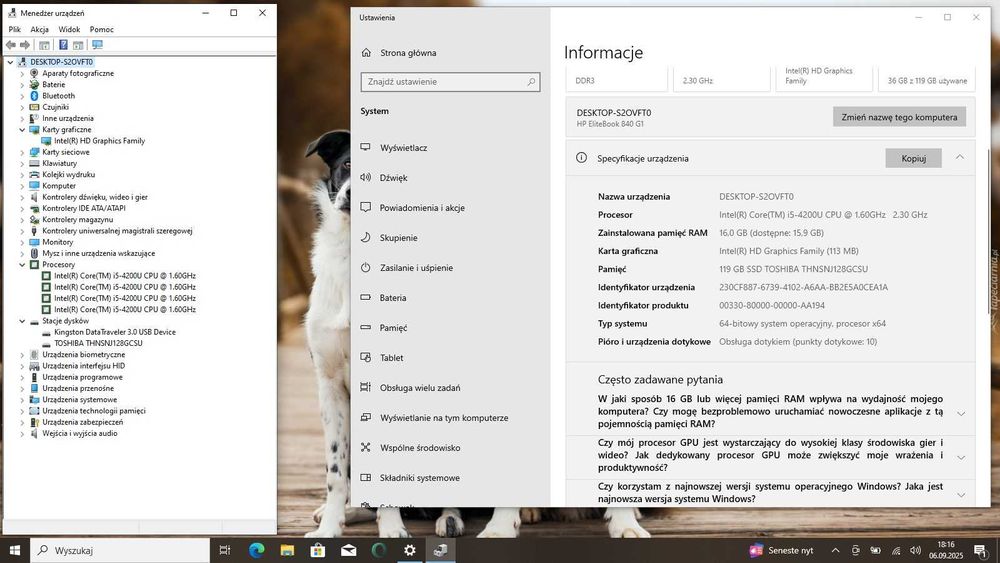Select TOSHIBA THNSNJ128GCSU disk
This screenshot has height=563, width=1000.
tap(98, 343)
